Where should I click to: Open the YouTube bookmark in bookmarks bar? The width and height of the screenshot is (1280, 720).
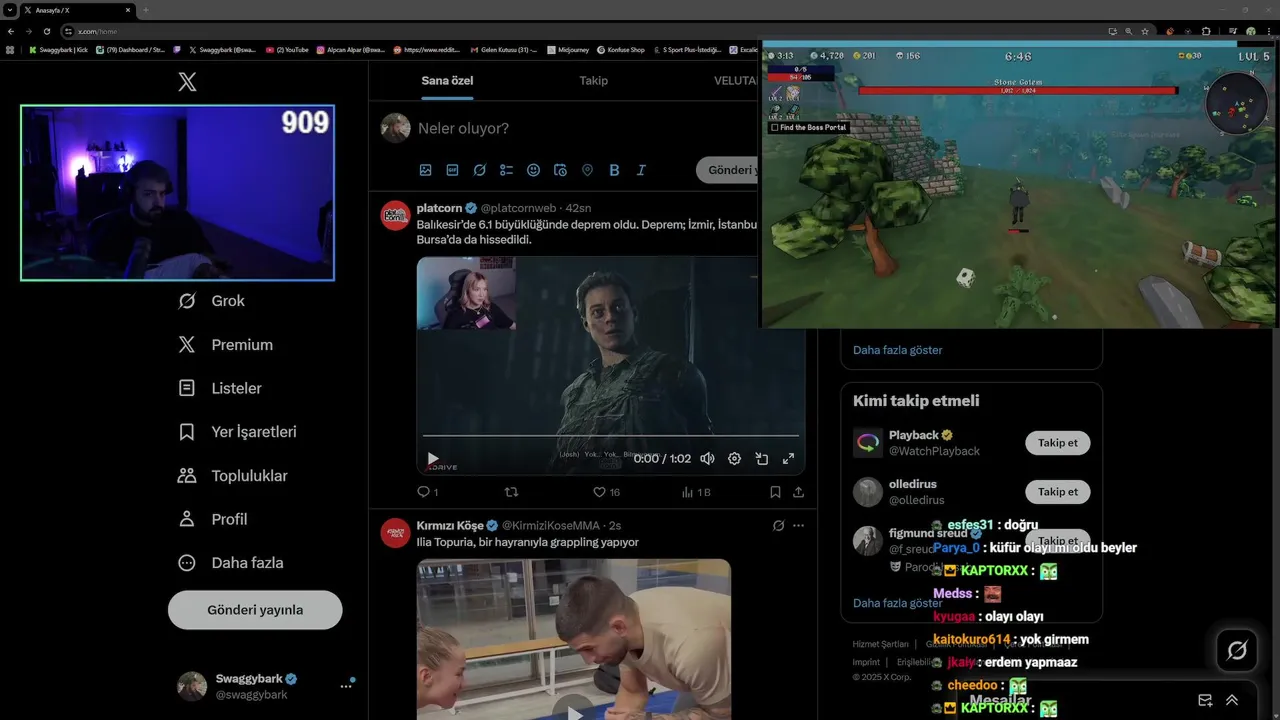287,49
